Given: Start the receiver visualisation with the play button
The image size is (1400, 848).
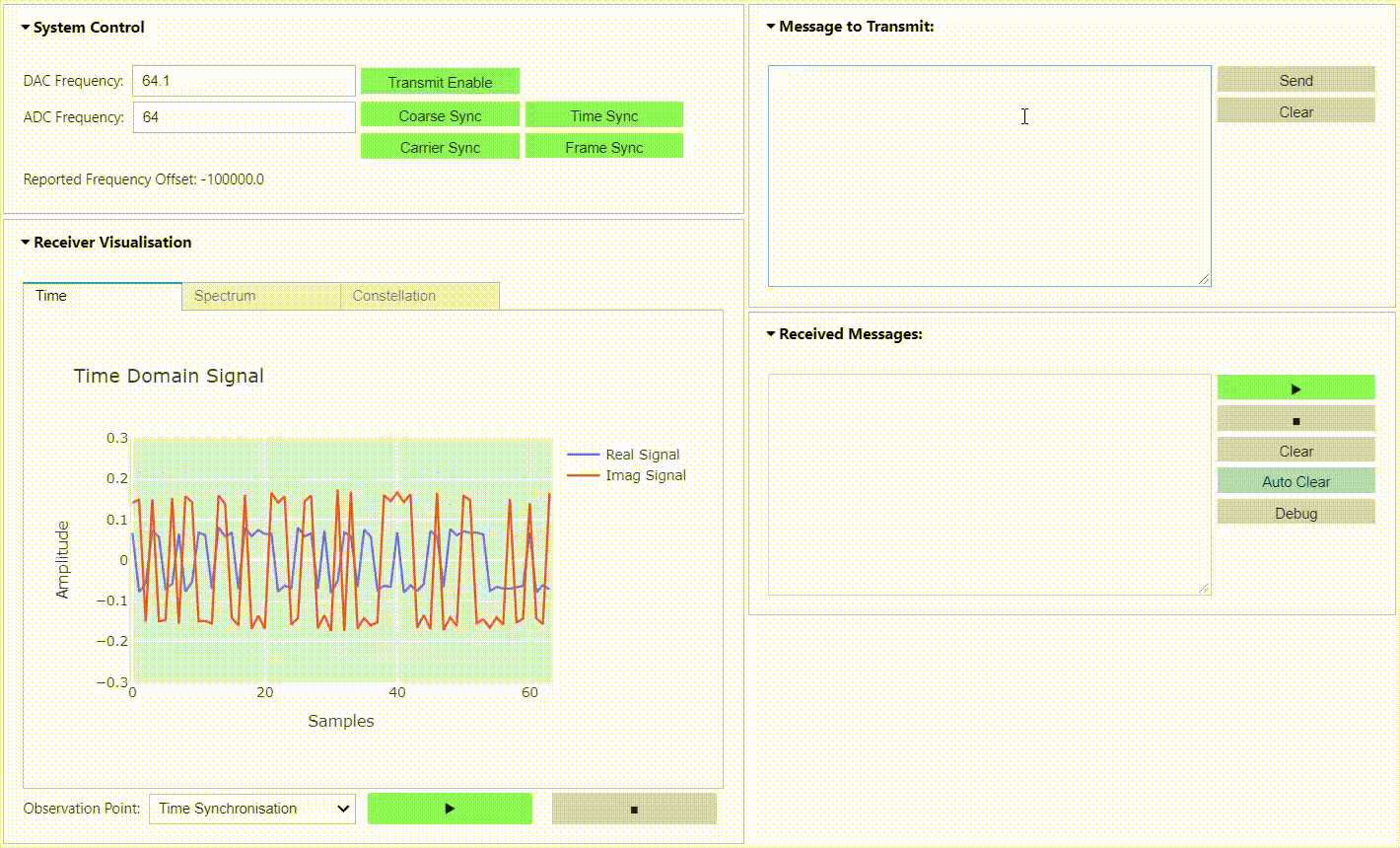Looking at the screenshot, I should tap(450, 809).
